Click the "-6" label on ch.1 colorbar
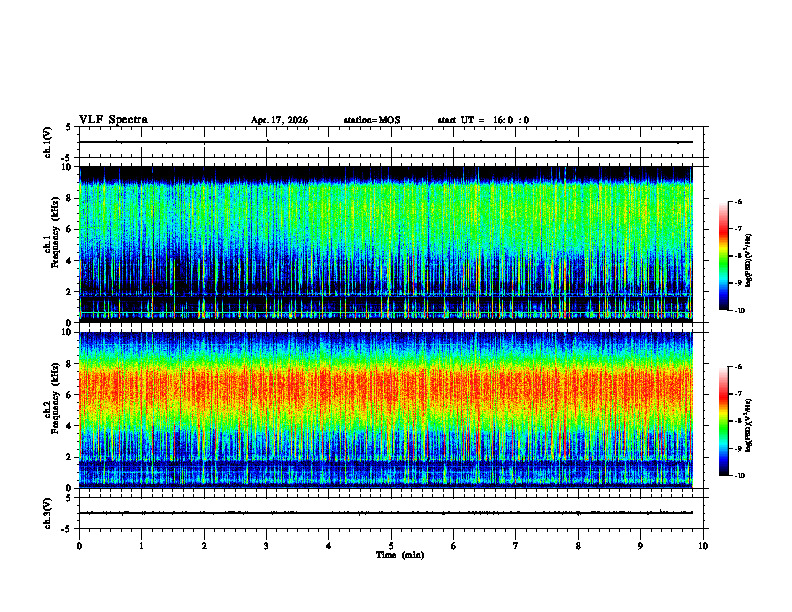This screenshot has width=792, height=612. [738, 201]
